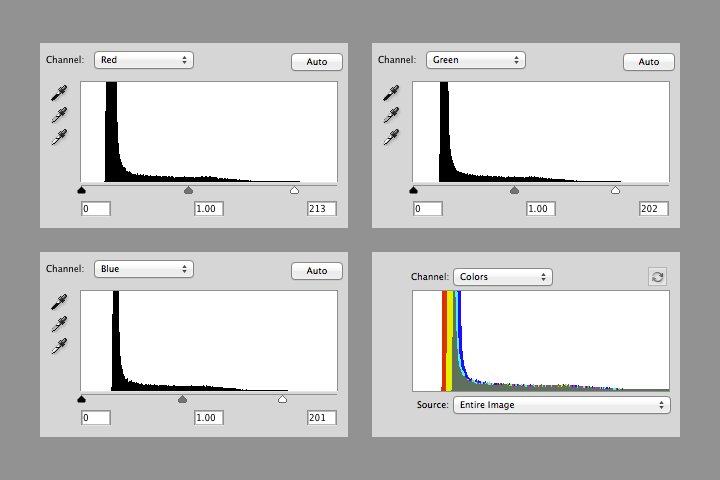
Task: Select gray point eyedropper in Blue panel
Action: tap(59, 324)
